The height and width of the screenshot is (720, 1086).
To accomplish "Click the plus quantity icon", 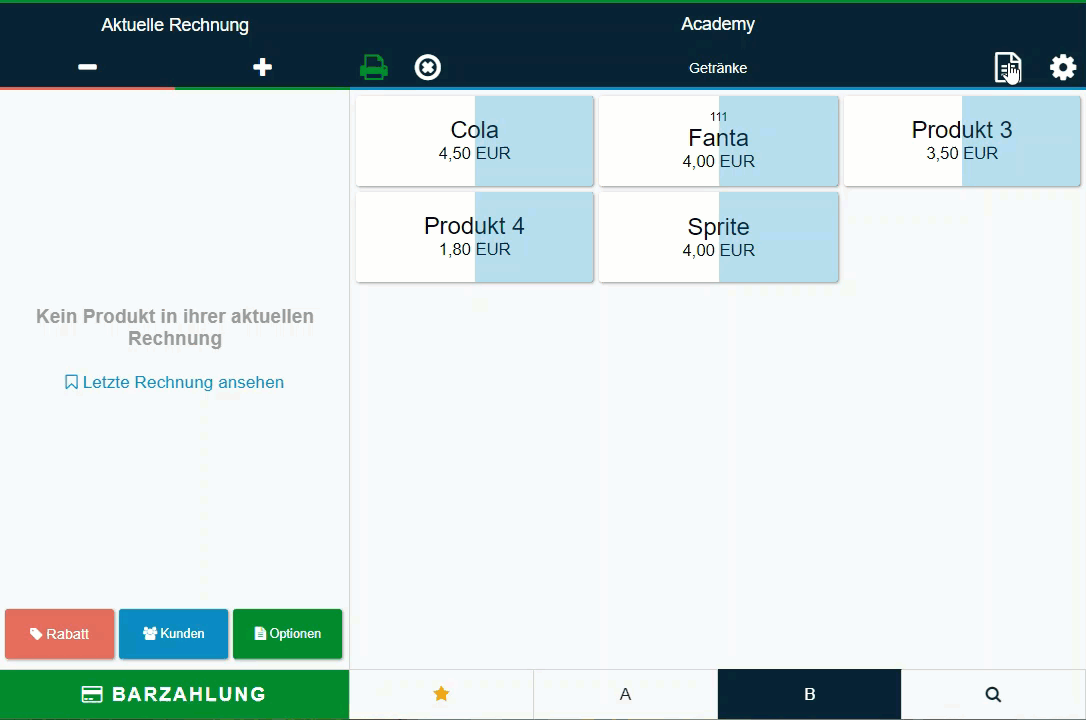I will (262, 67).
